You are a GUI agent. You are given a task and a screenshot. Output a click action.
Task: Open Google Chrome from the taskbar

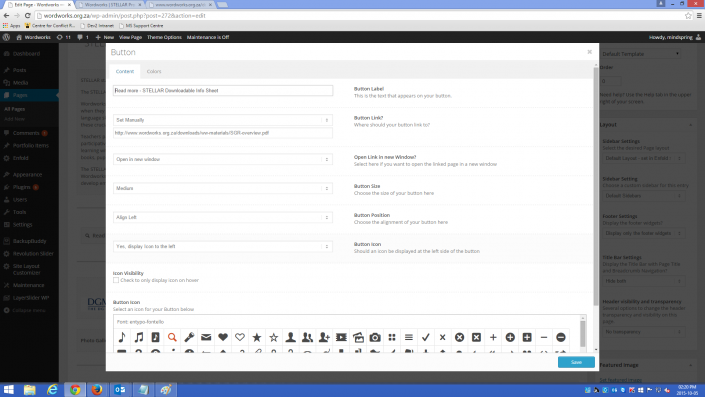(x=75, y=389)
